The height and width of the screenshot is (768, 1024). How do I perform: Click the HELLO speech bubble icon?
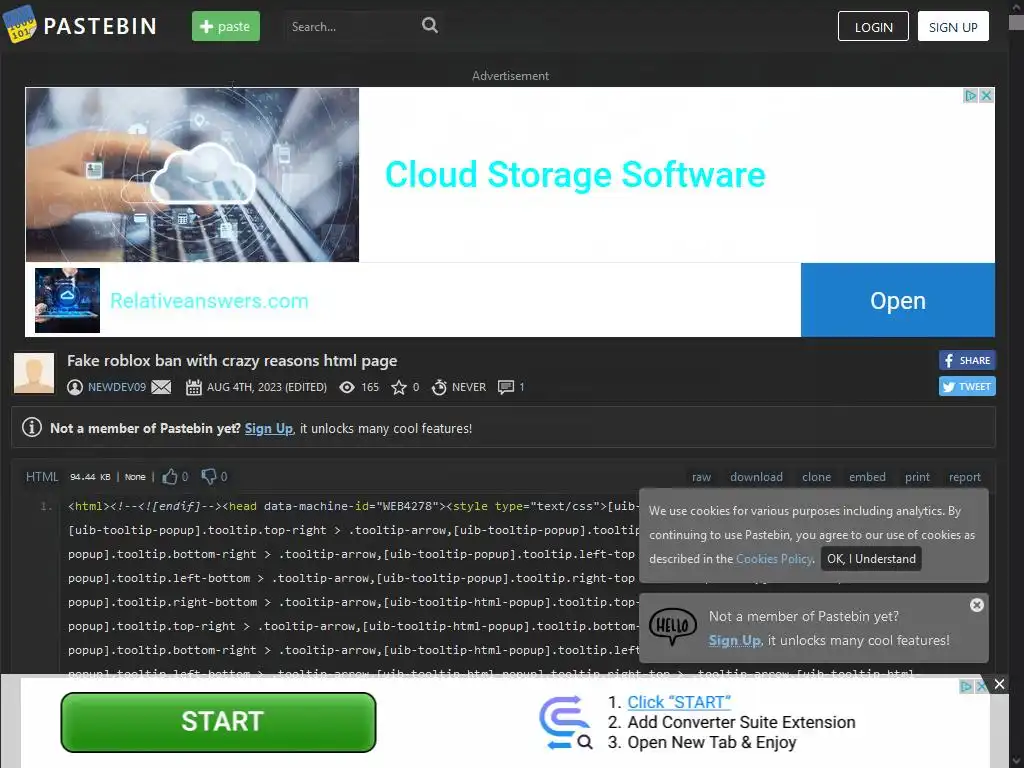(x=673, y=627)
